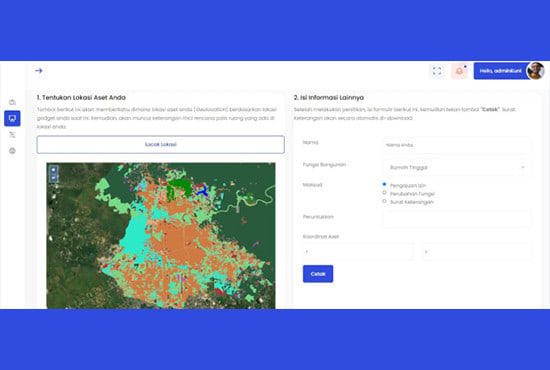Focus the 'Nama' input field

click(457, 145)
